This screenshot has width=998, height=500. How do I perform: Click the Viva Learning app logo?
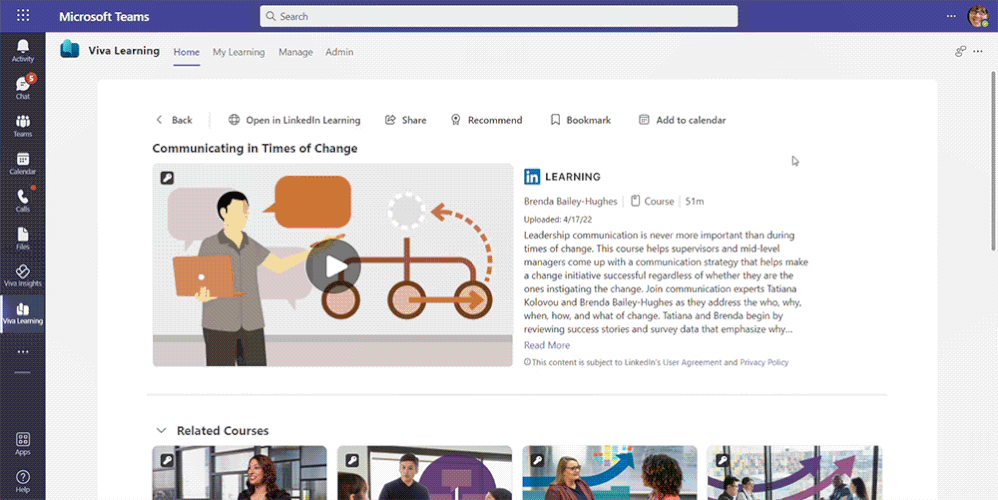(x=70, y=50)
